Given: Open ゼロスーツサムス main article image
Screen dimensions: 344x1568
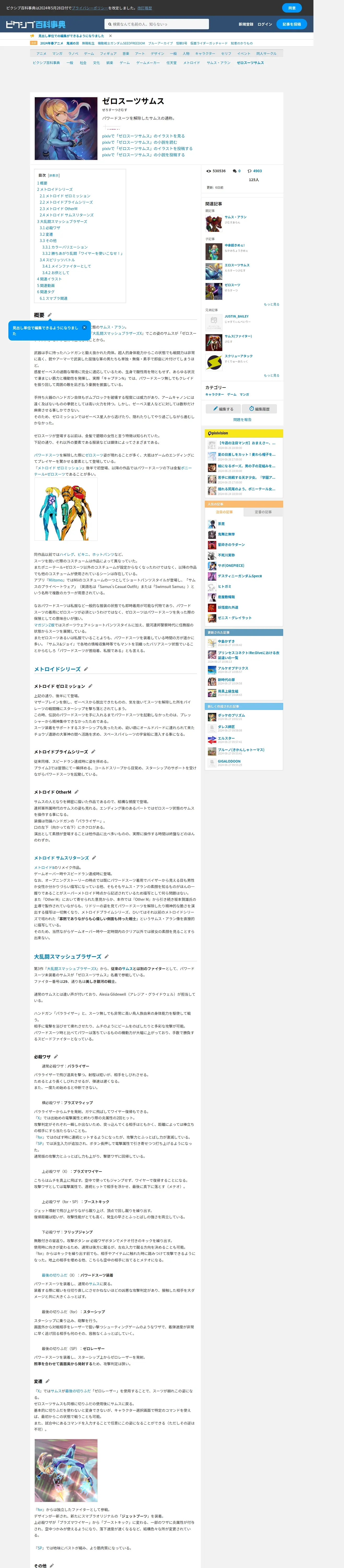Looking at the screenshot, I should [x=66, y=128].
